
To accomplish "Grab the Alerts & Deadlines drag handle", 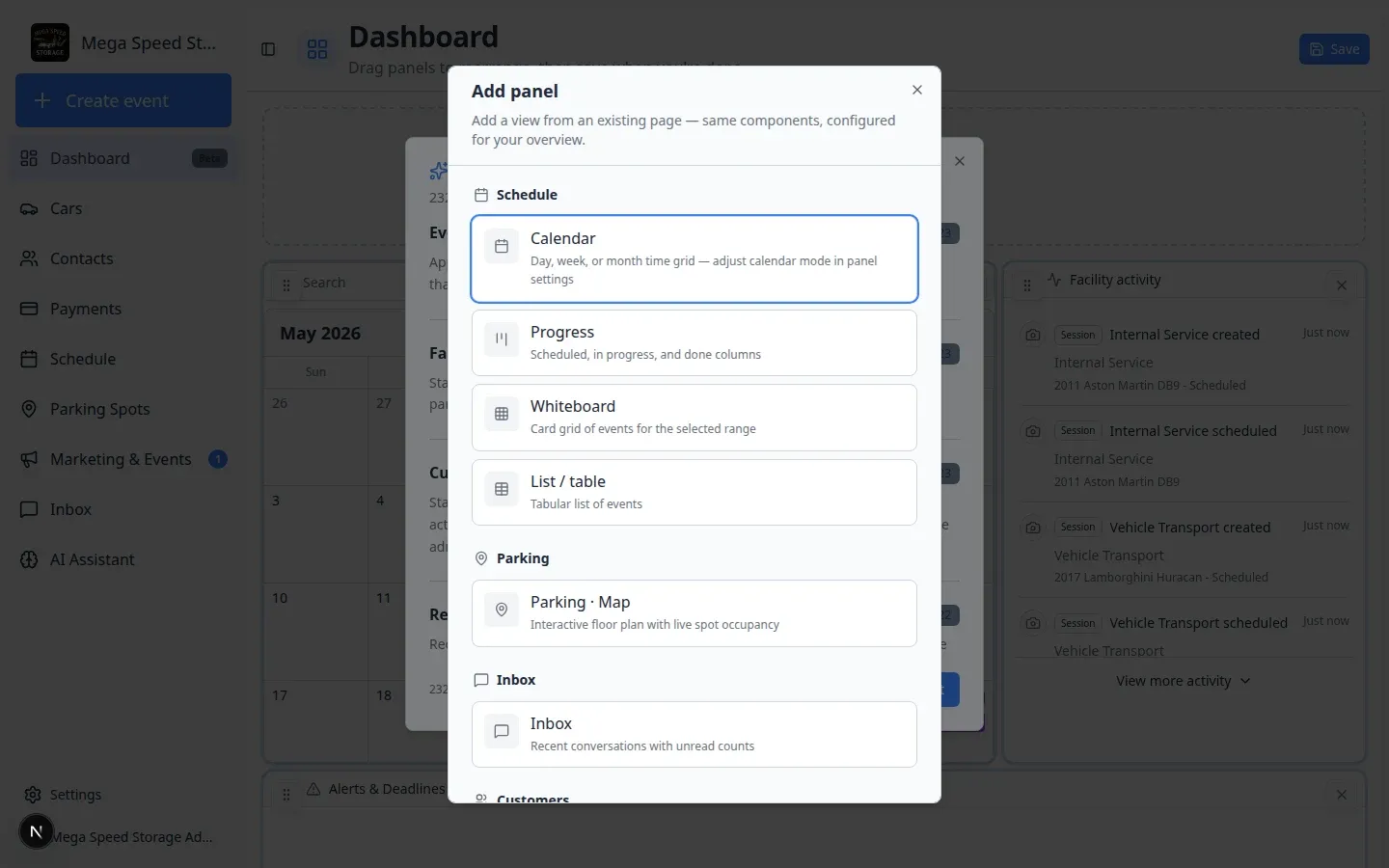I will (x=286, y=795).
